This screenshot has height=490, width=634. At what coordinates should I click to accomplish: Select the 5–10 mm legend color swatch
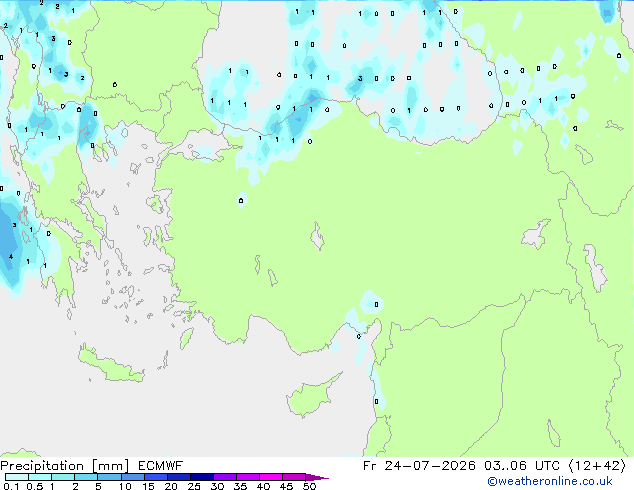point(109,477)
